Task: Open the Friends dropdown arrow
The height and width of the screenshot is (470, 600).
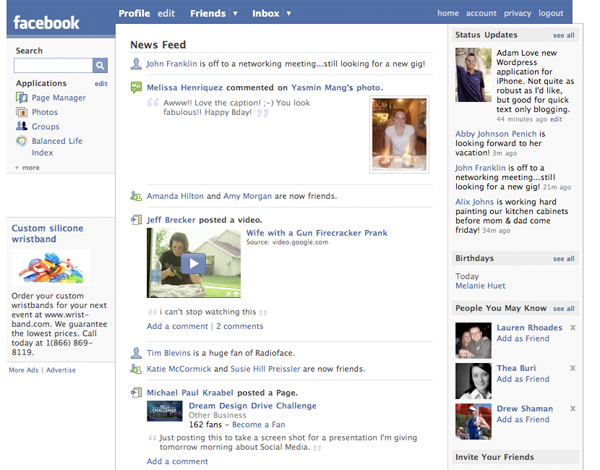Action: pyautogui.click(x=235, y=13)
